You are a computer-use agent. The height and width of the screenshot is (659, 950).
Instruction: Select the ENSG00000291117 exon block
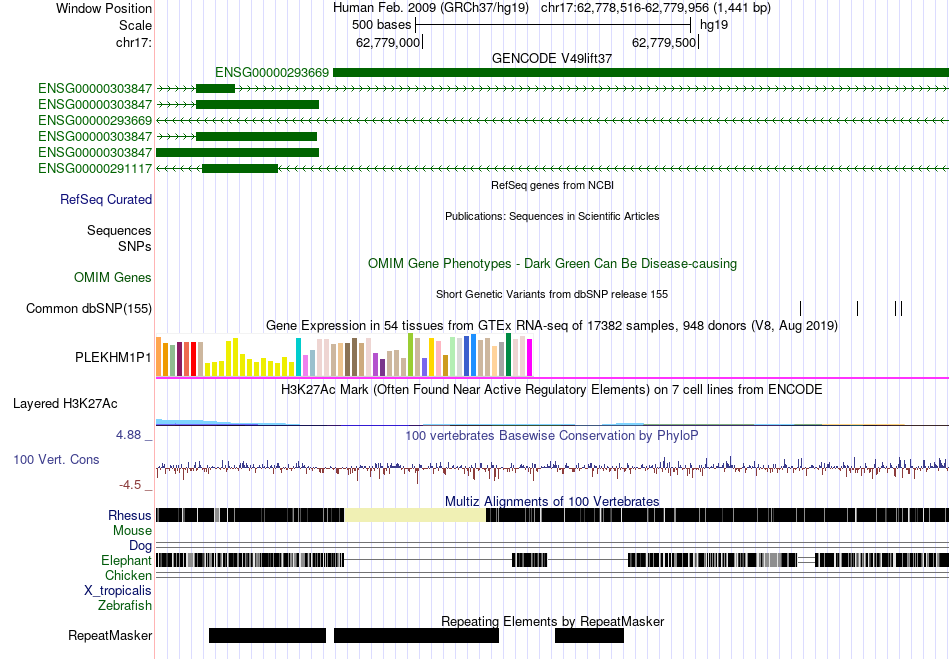(x=240, y=168)
